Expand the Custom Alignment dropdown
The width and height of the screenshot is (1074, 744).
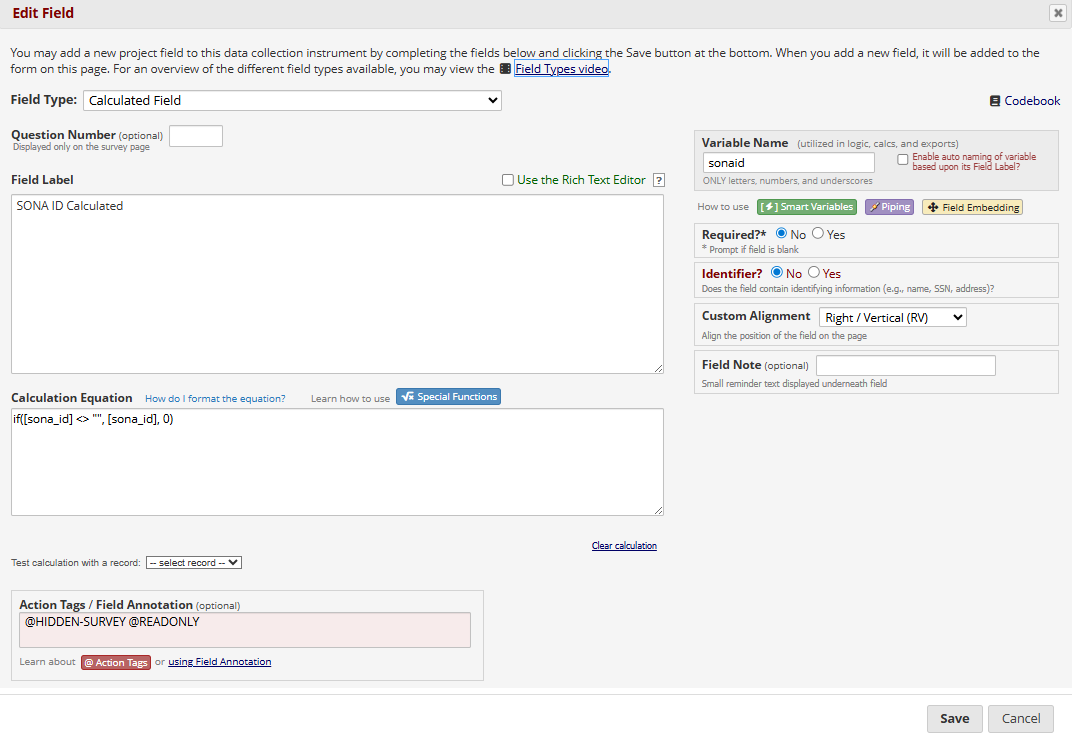click(x=892, y=318)
